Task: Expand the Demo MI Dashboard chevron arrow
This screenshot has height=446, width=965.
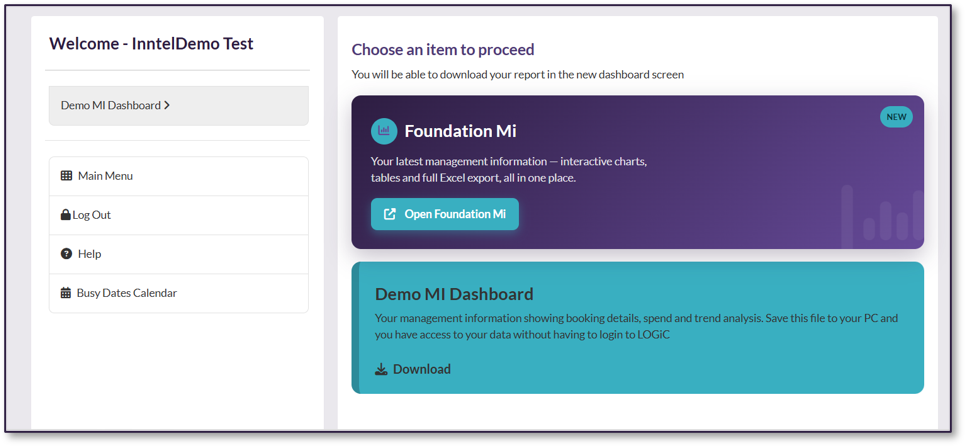Action: (167, 106)
